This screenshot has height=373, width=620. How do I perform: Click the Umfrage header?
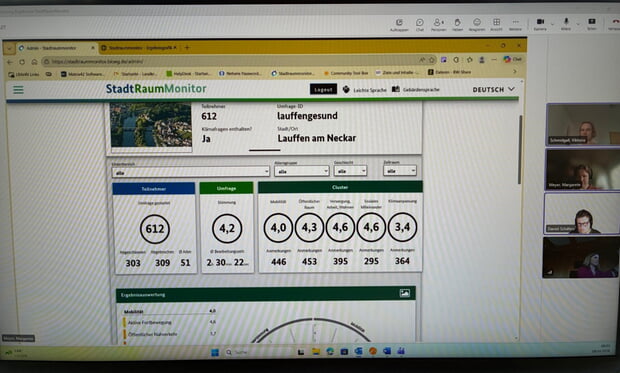(226, 188)
